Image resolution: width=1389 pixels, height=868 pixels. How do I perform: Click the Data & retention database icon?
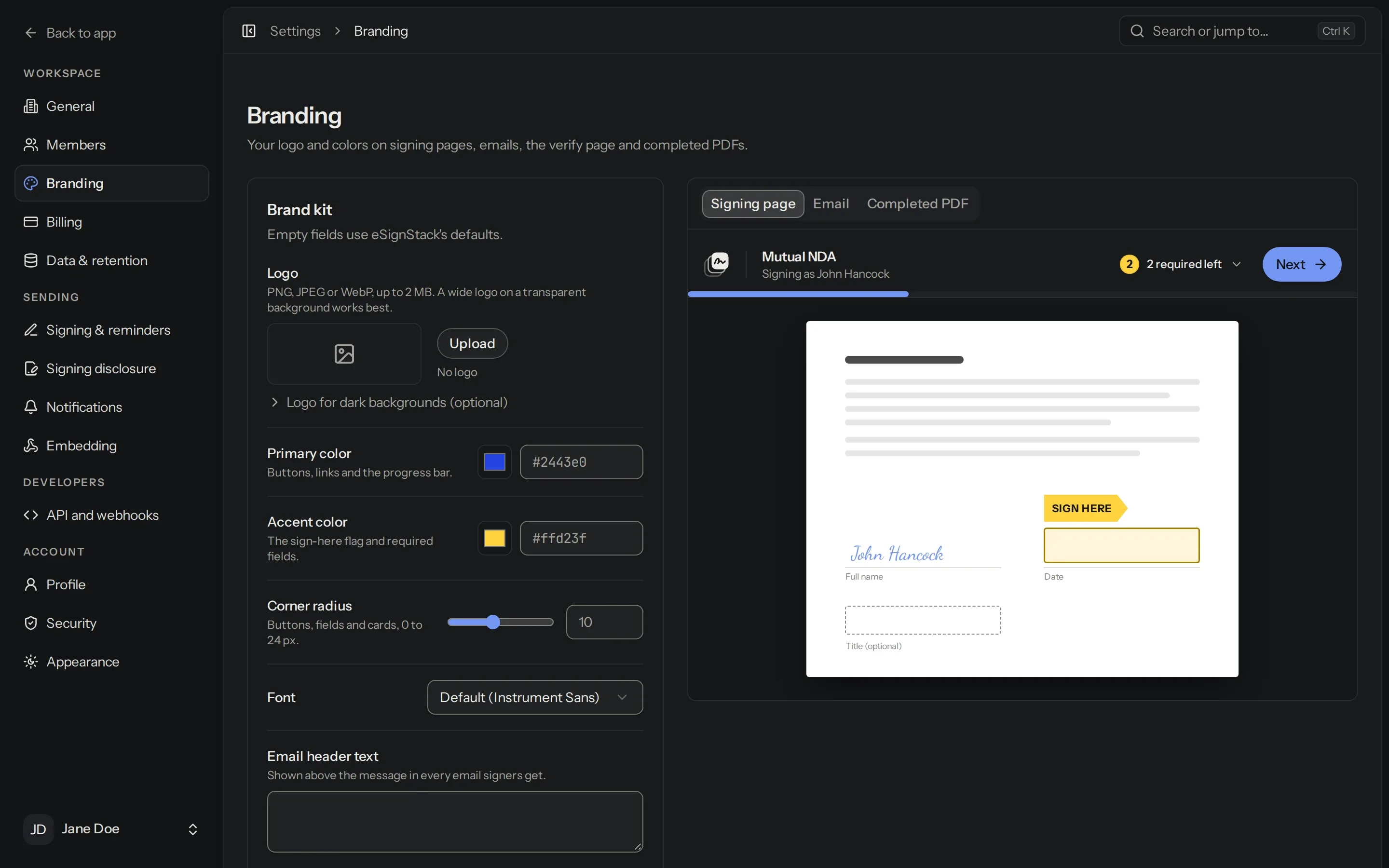tap(31, 260)
